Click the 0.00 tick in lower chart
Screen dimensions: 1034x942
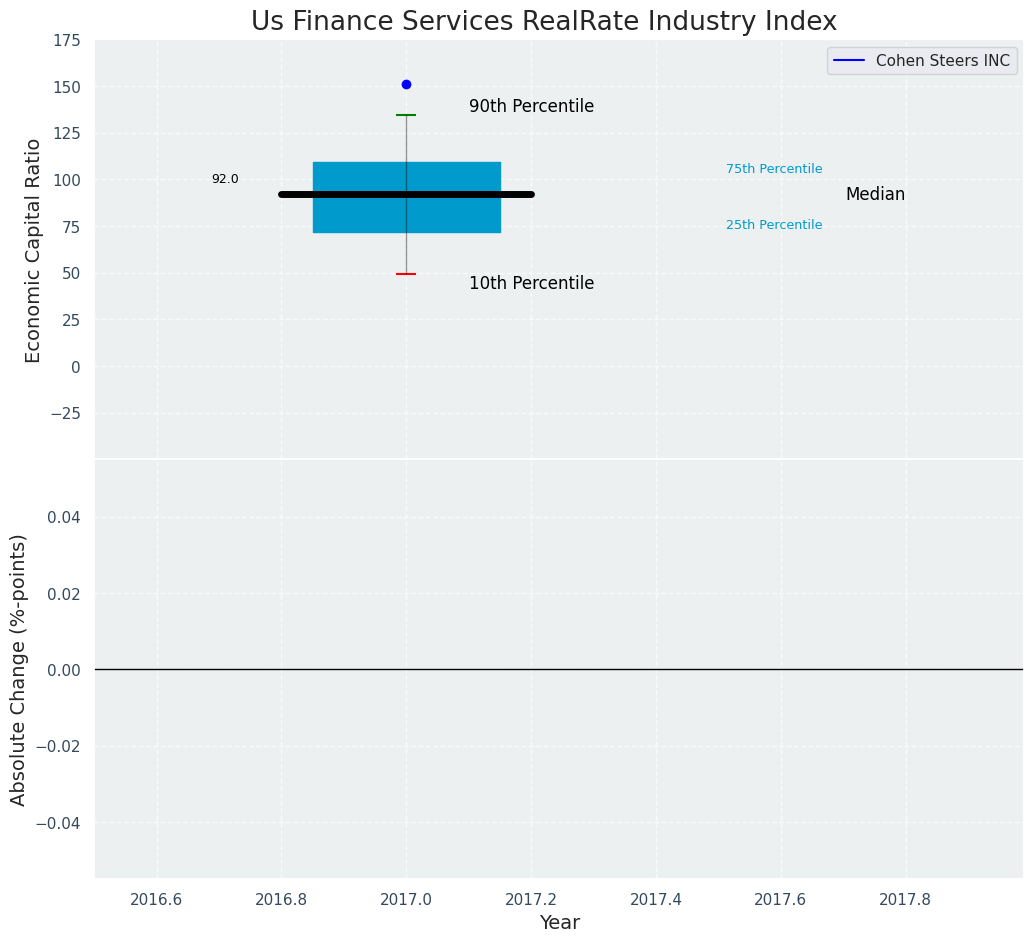pos(66,670)
